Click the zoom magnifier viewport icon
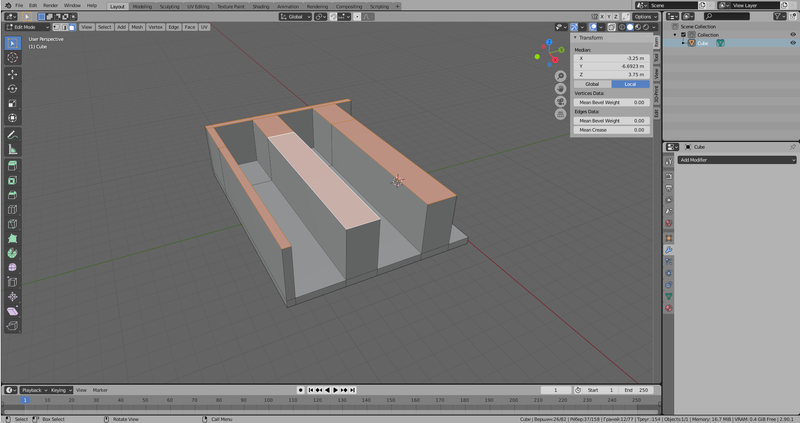800x423 pixels. [562, 76]
